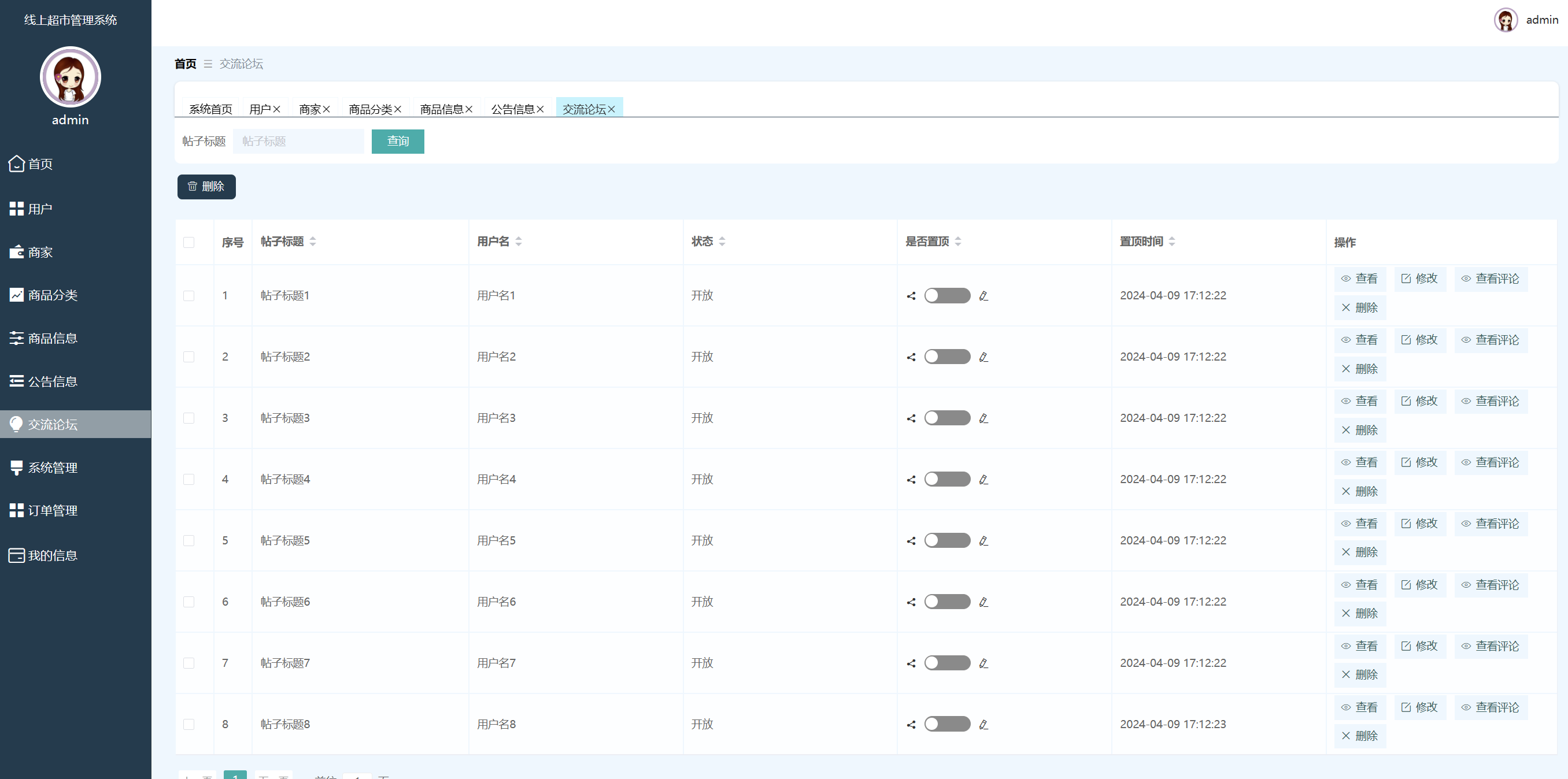Click pencil edit icon in row 3
This screenshot has width=1568, height=779.
point(983,419)
